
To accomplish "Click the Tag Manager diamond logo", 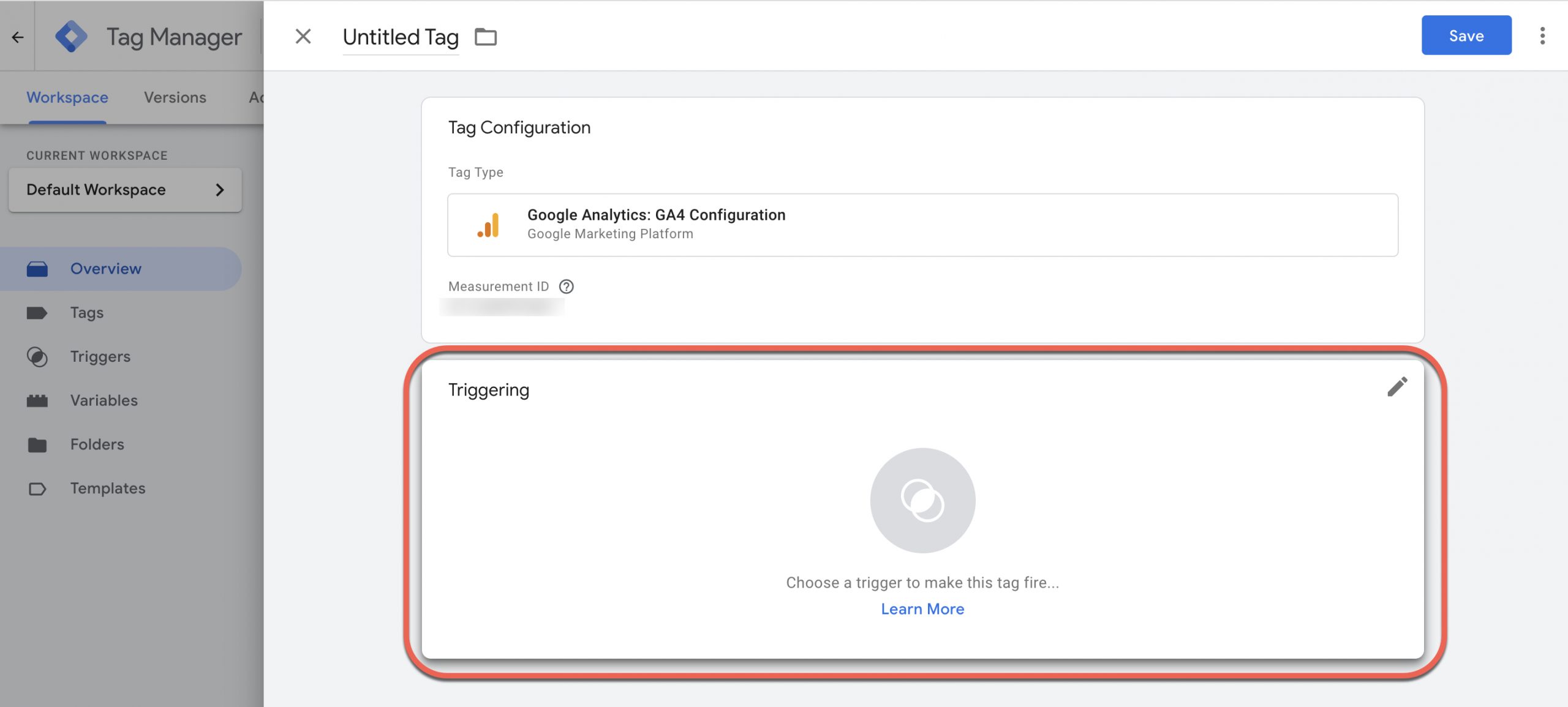I will pyautogui.click(x=71, y=37).
